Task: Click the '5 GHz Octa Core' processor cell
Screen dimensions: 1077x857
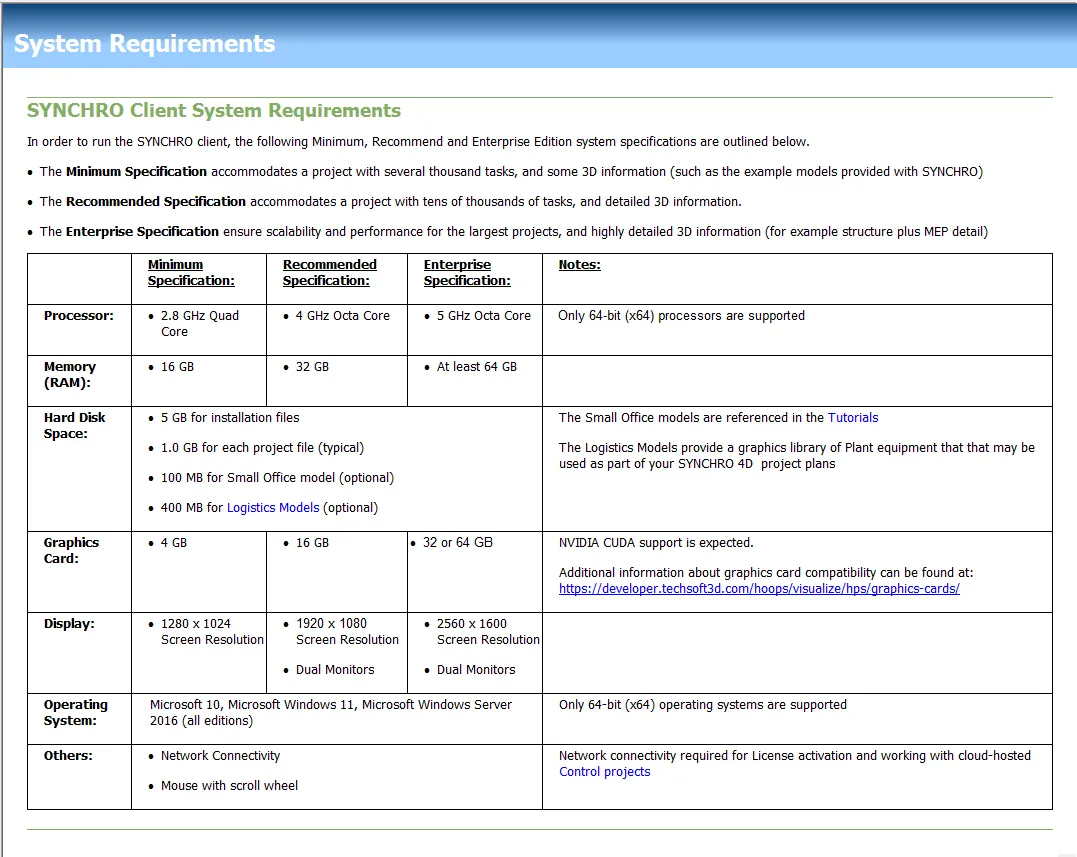Action: point(484,316)
